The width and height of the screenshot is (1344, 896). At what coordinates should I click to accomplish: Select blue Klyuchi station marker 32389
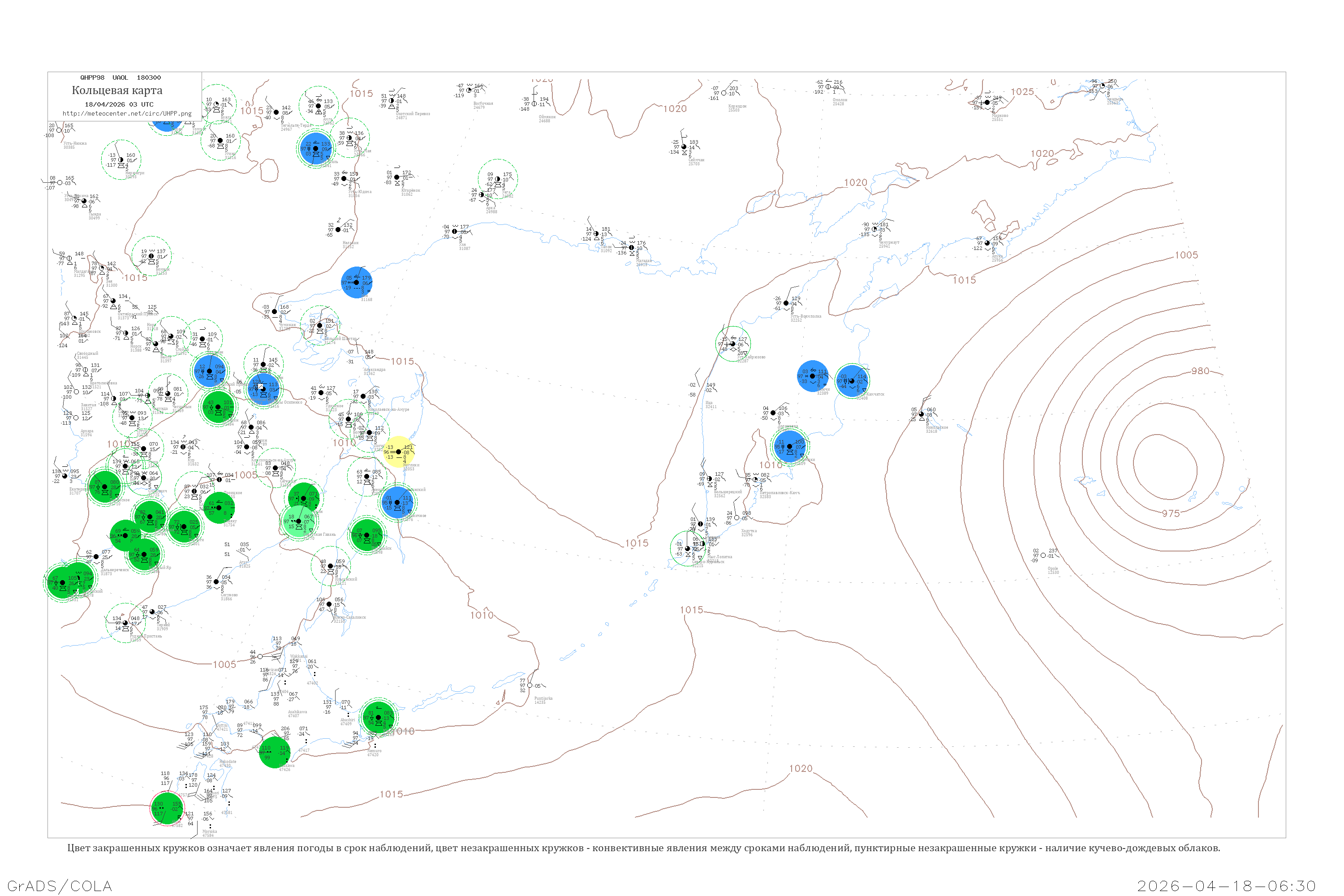tap(812, 376)
